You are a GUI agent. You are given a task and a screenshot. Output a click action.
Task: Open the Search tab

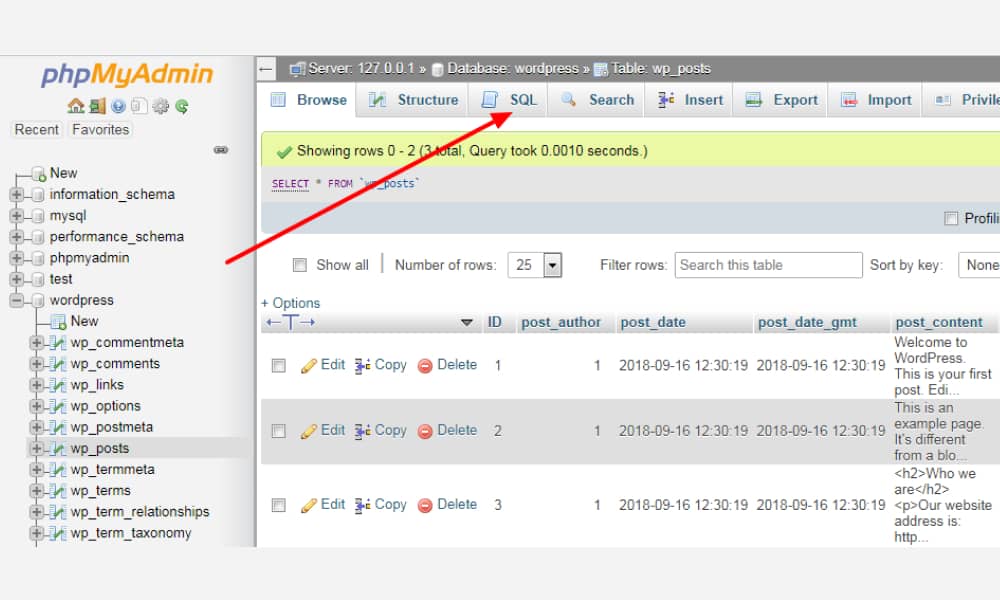597,100
